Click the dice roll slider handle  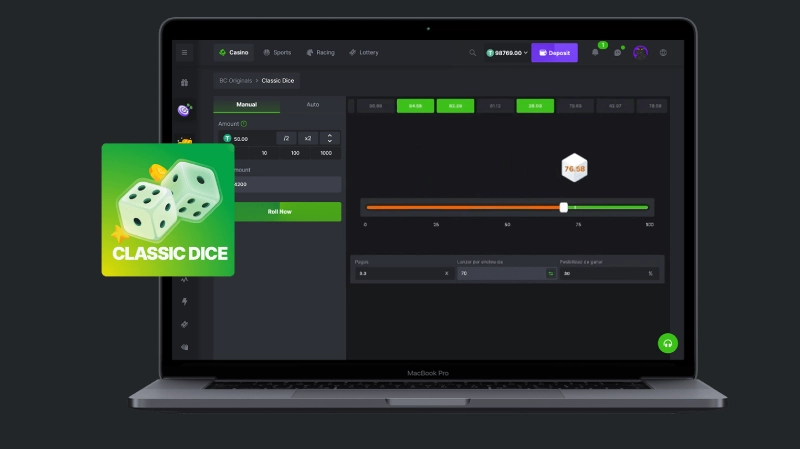[564, 207]
